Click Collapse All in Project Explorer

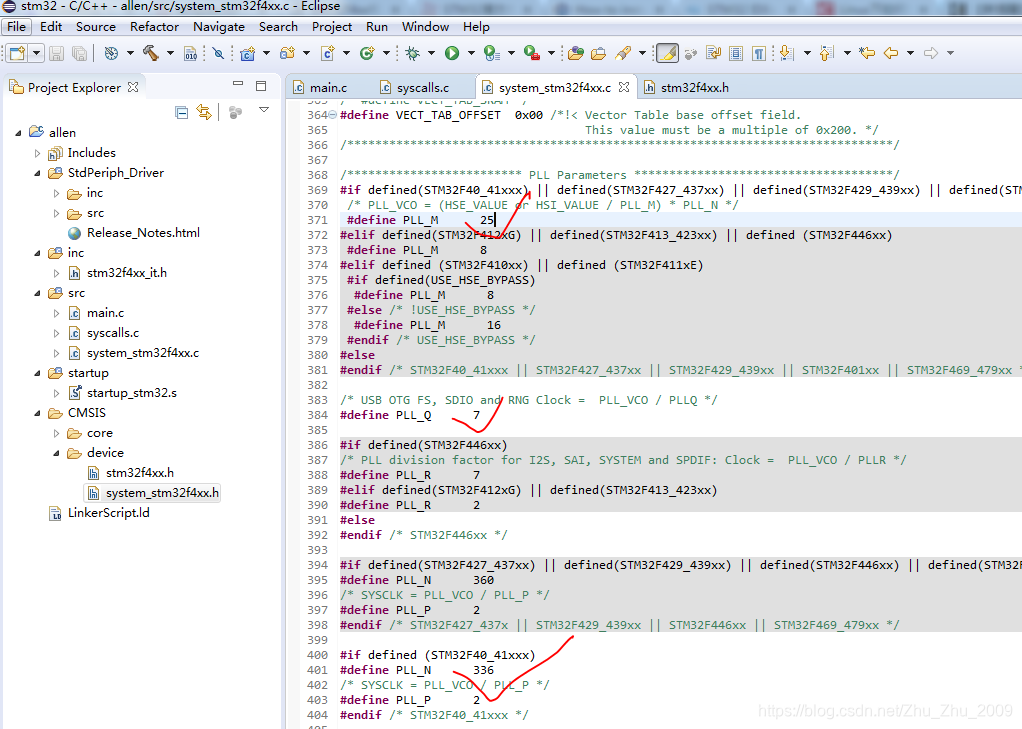(x=182, y=112)
